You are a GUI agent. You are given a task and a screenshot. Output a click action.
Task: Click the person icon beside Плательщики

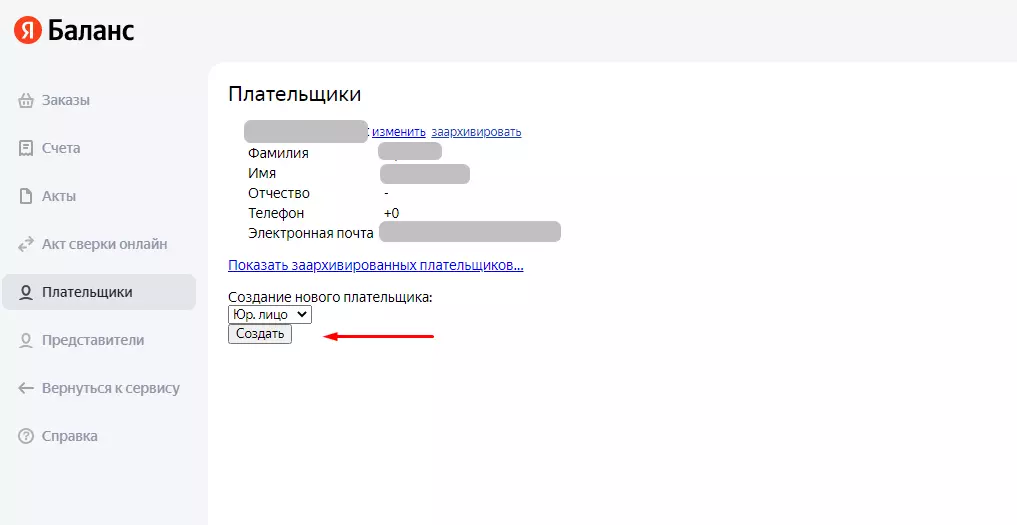[25, 293]
